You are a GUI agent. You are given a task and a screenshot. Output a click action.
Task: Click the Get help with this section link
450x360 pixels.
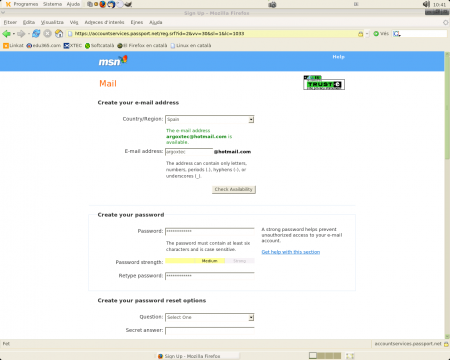291,252
